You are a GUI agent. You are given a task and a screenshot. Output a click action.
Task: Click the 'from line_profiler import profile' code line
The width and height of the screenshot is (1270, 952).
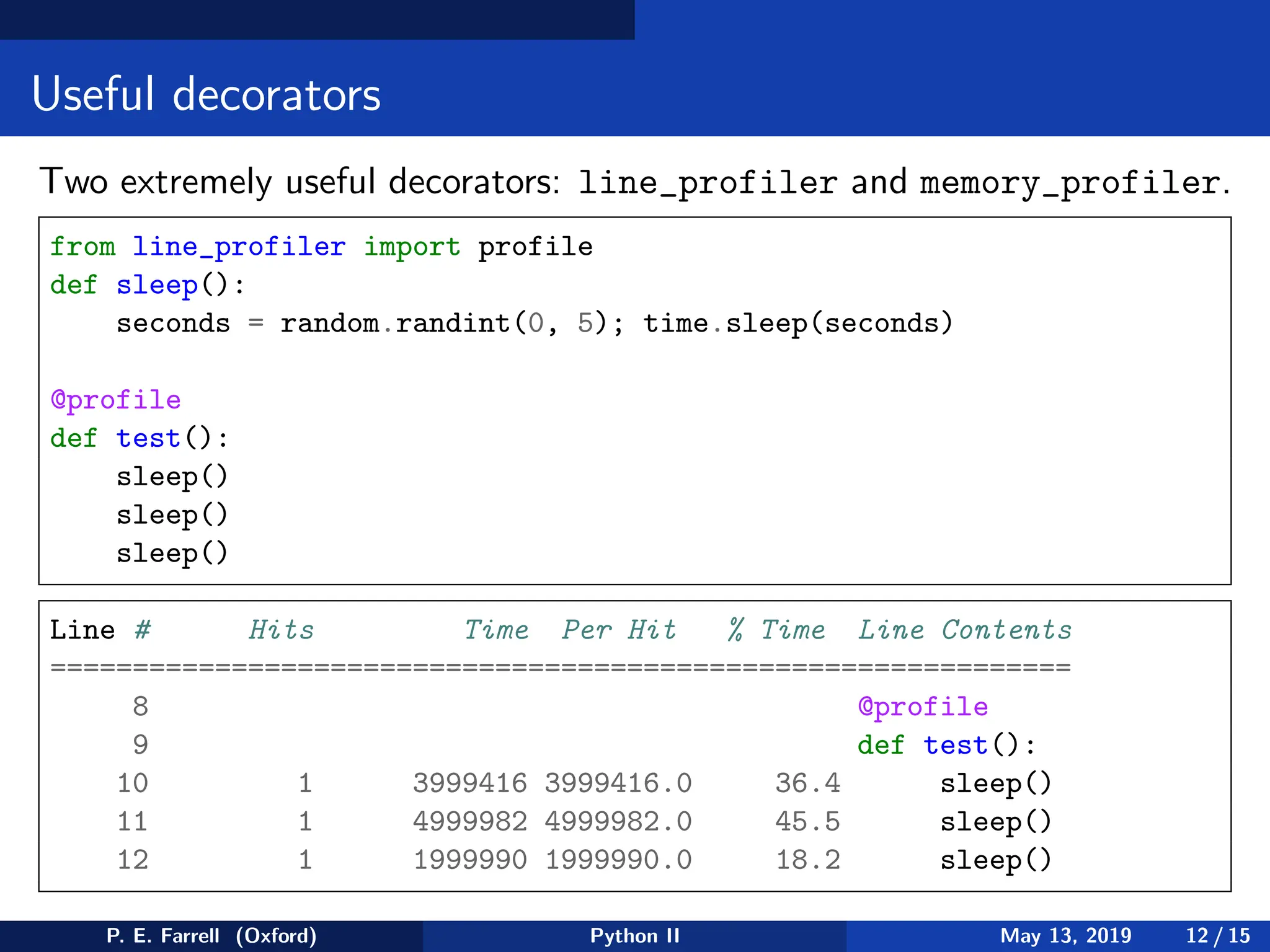click(321, 247)
